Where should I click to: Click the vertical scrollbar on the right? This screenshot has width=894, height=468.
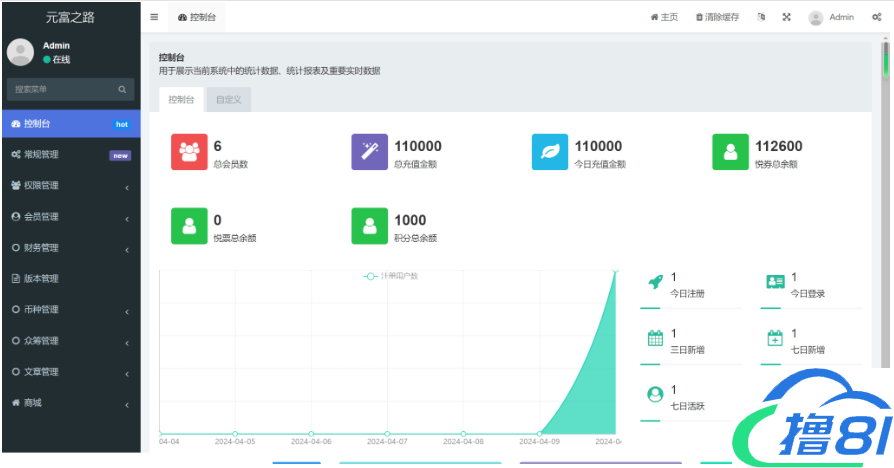click(x=884, y=60)
